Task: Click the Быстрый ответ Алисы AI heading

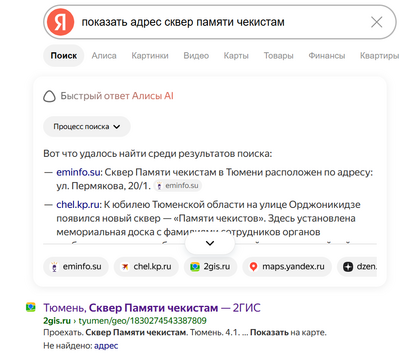Action: [117, 96]
